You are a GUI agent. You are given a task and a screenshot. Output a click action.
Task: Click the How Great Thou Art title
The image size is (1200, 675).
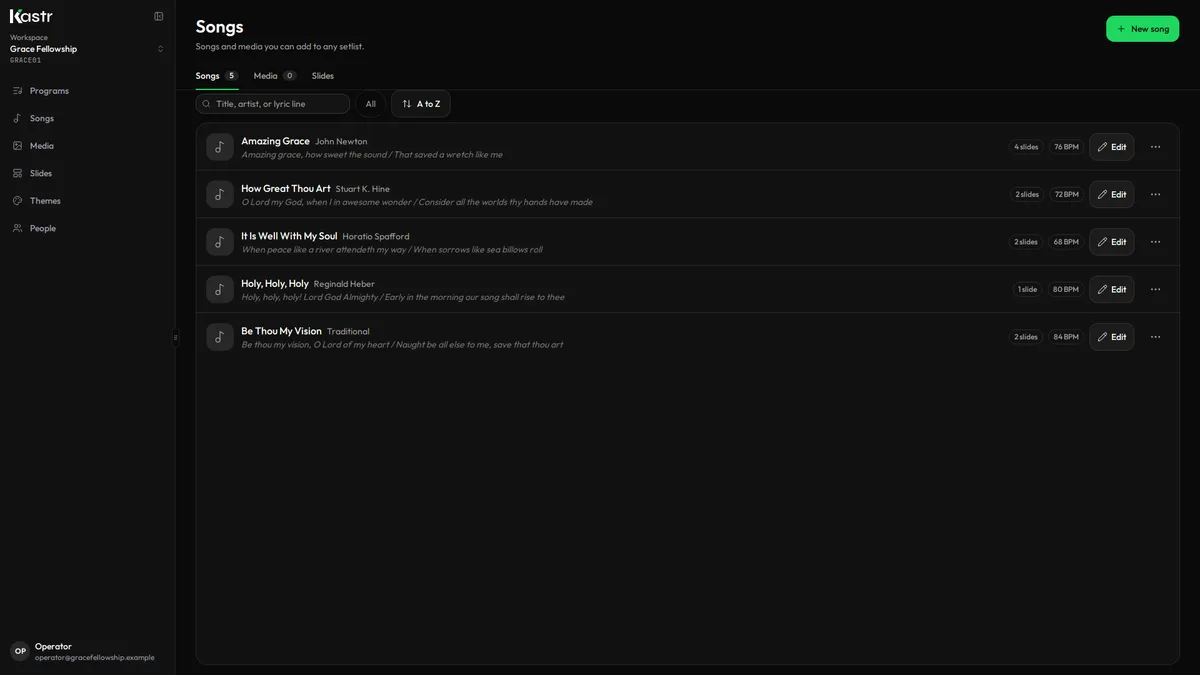click(285, 188)
